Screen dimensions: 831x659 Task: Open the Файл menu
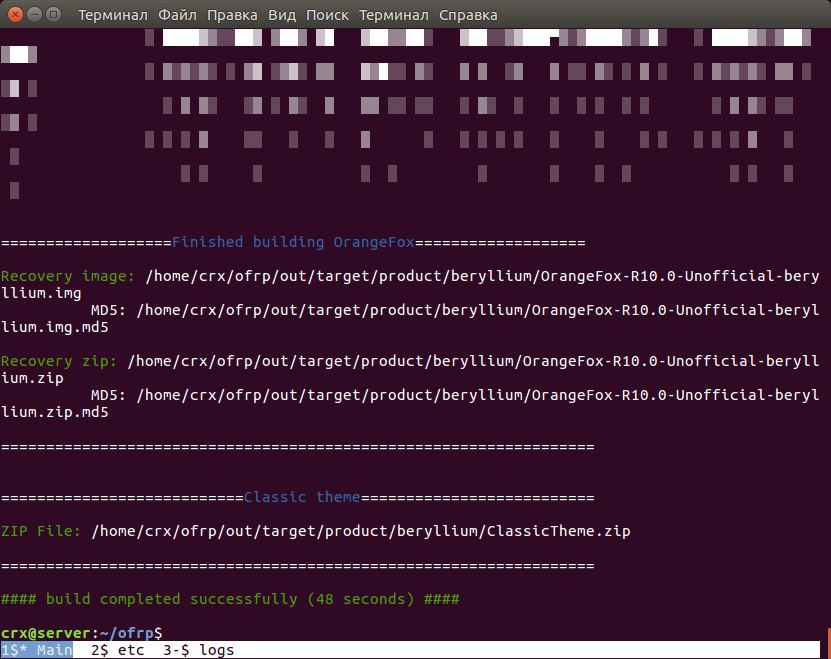pos(177,15)
